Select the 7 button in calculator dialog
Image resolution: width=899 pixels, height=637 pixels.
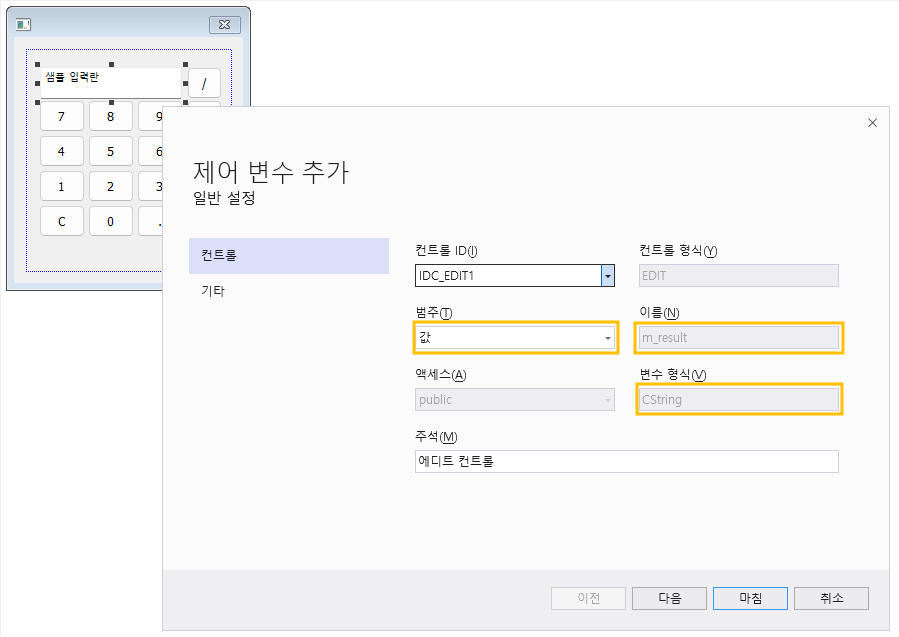pos(62,117)
